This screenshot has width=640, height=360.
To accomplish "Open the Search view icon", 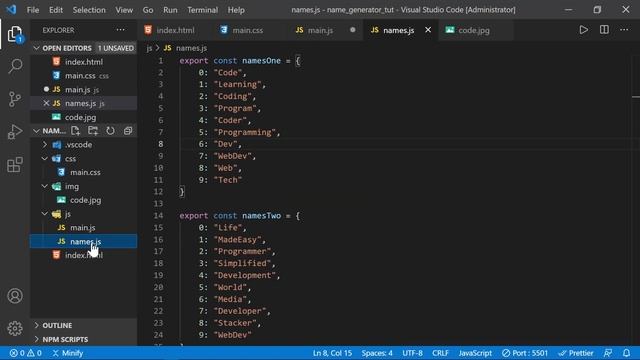I will click(15, 66).
